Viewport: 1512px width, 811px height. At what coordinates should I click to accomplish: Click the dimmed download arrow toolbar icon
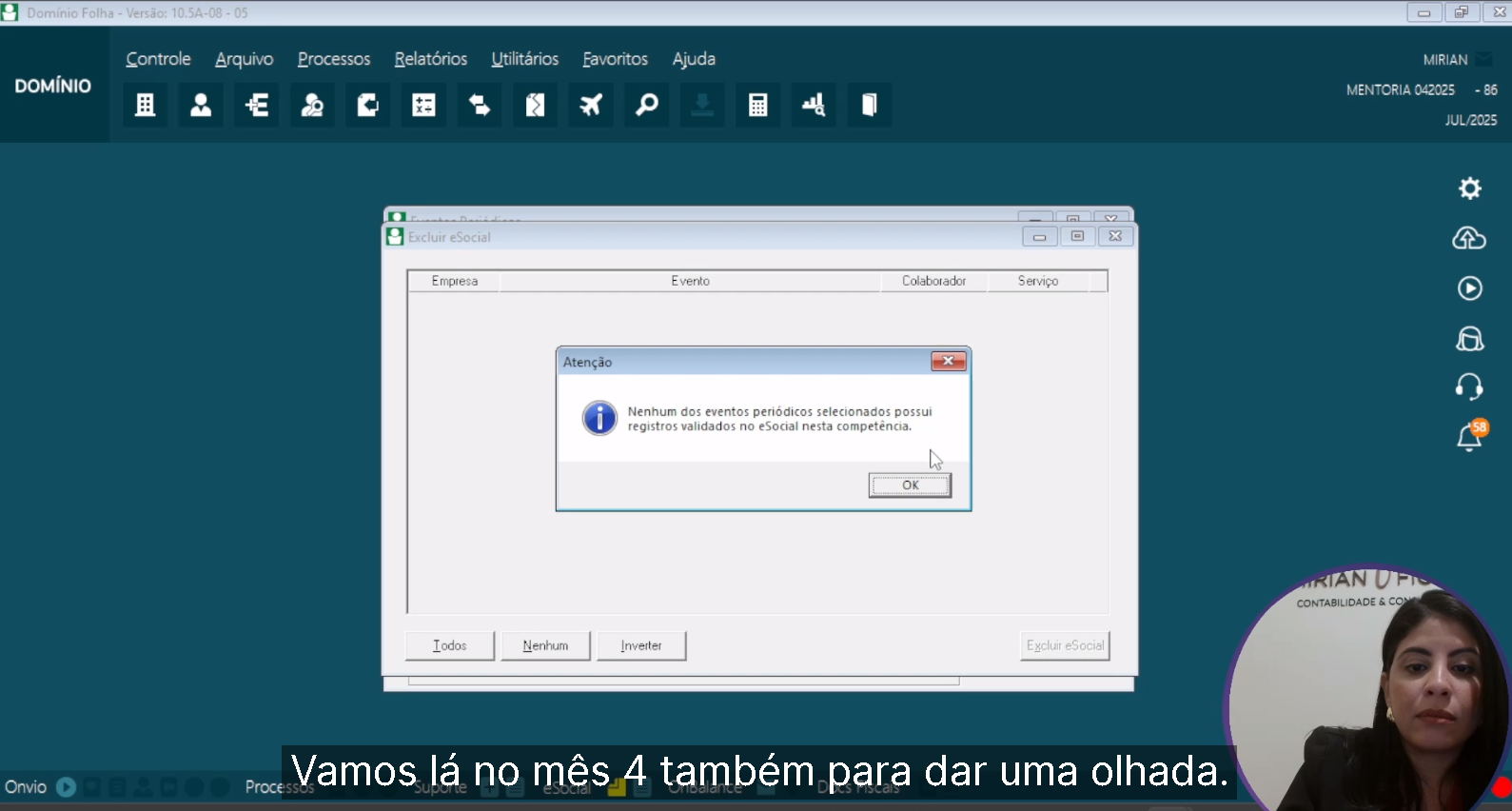coord(702,105)
